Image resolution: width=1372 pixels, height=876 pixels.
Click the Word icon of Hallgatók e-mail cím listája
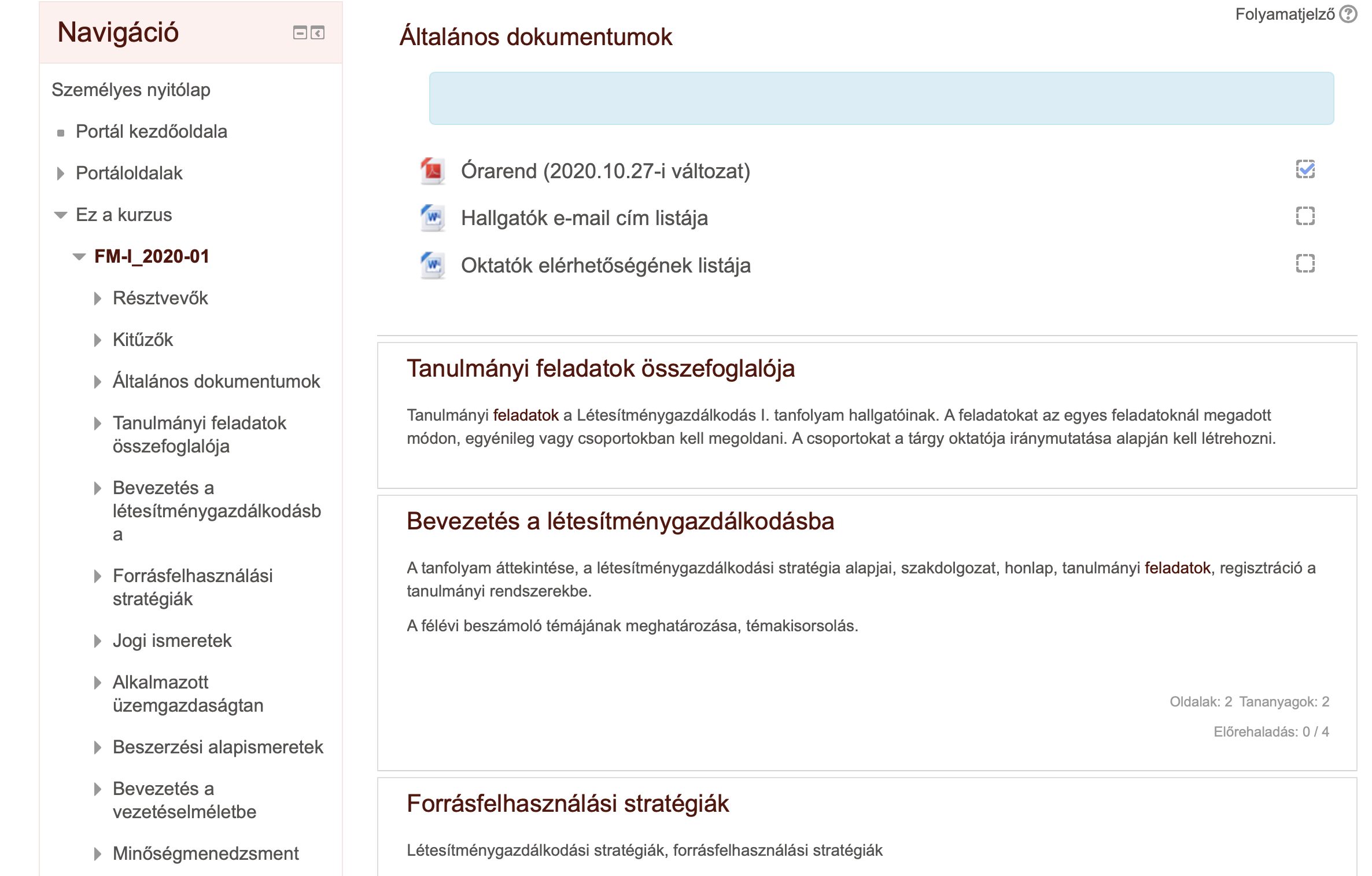tap(433, 218)
